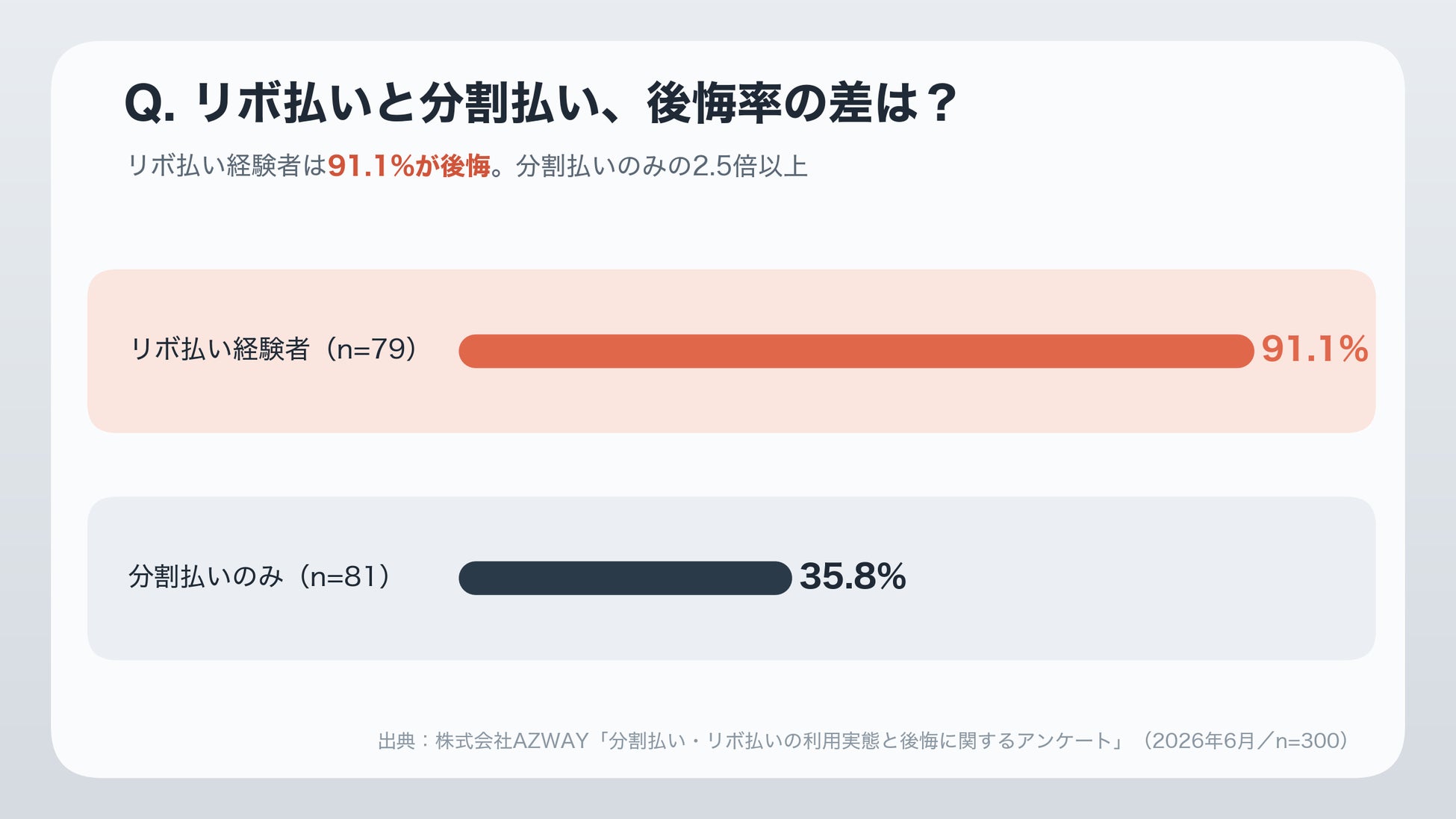The height and width of the screenshot is (819, 1456).
Task: Click the 分割払いのみの2.5倍以上 subtitle text
Action: tap(662, 166)
